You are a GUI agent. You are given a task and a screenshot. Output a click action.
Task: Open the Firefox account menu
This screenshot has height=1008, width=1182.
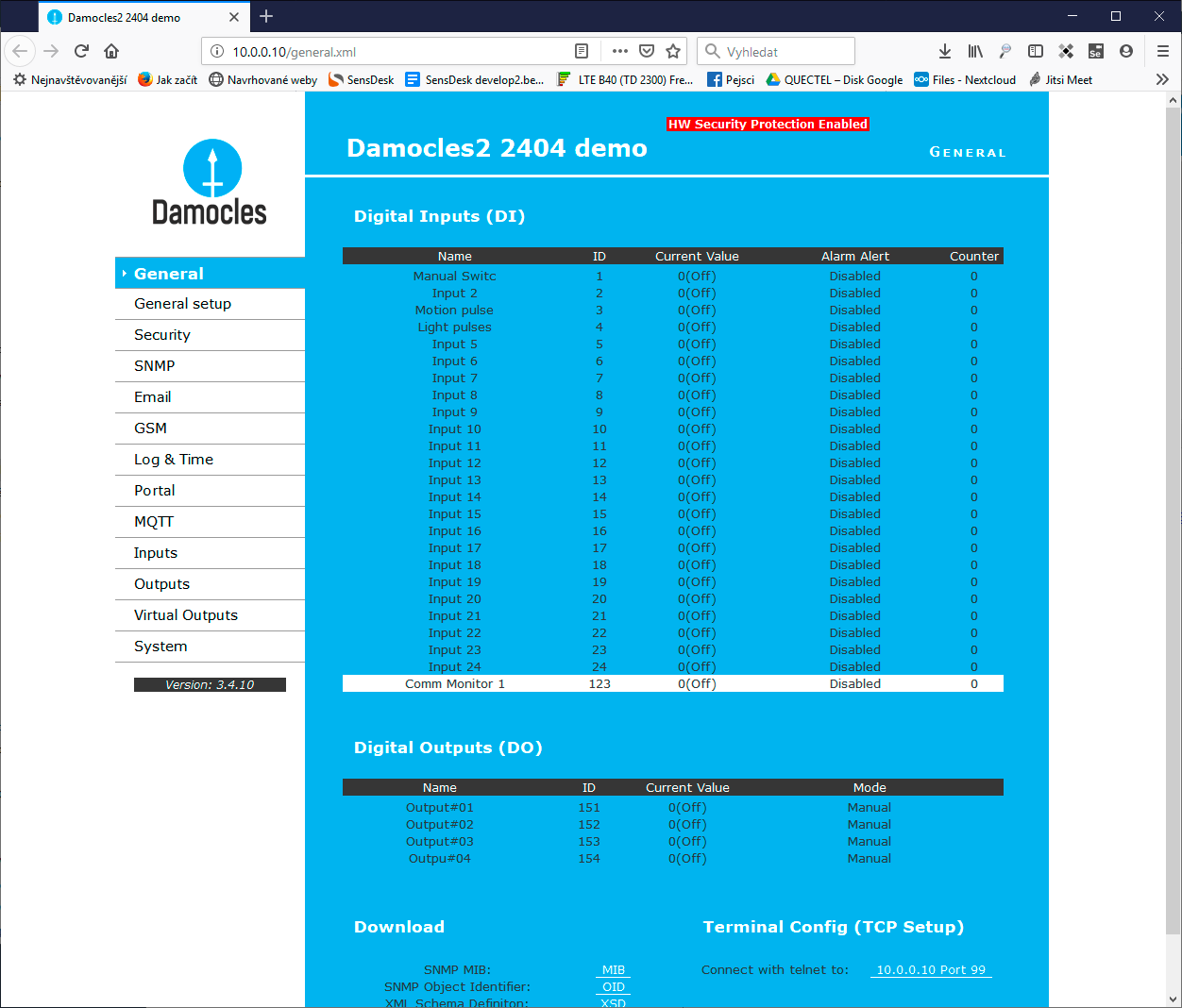point(1126,51)
